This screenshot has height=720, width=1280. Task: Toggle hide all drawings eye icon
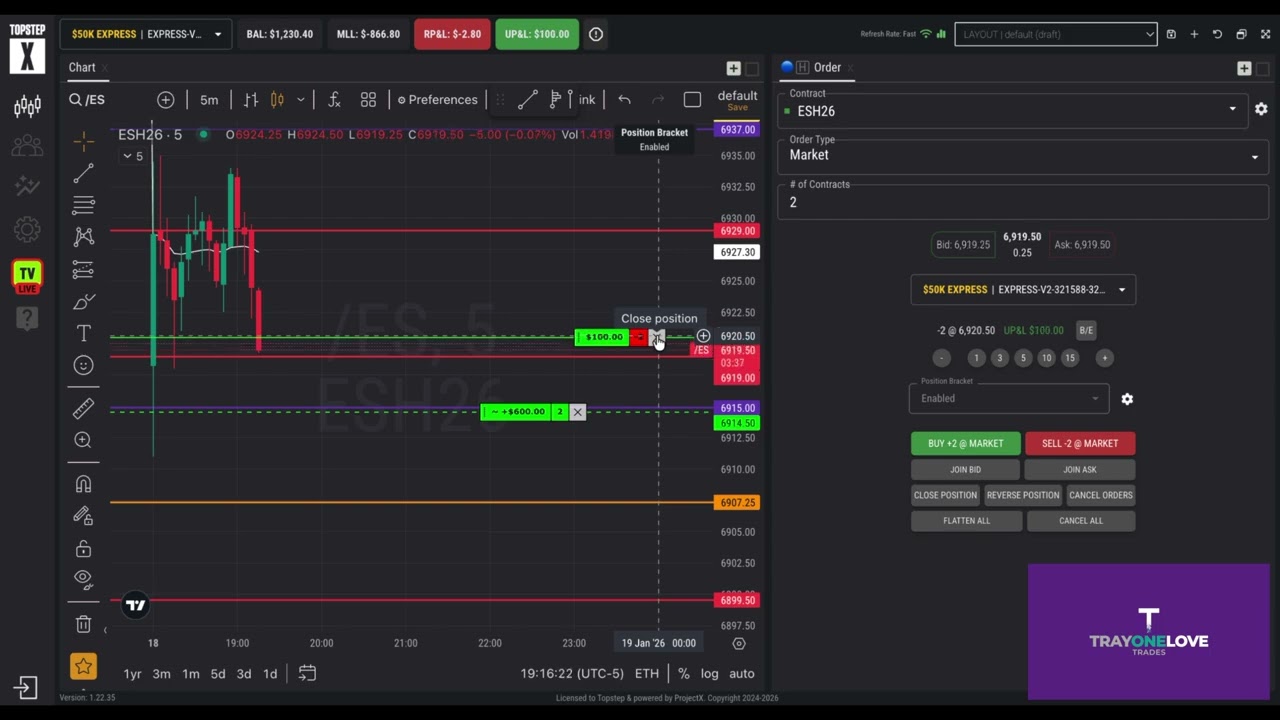84,579
